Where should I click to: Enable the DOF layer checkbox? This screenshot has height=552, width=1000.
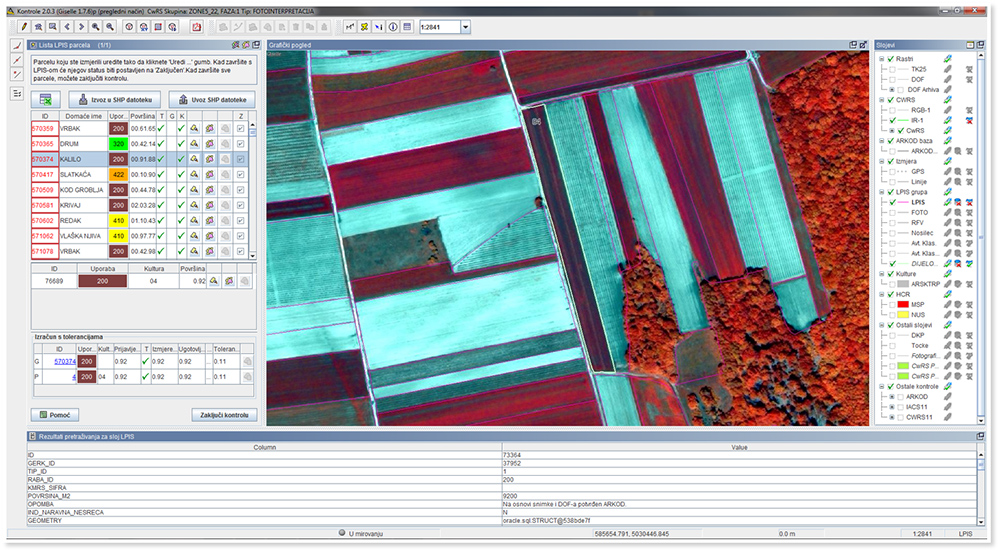point(893,80)
